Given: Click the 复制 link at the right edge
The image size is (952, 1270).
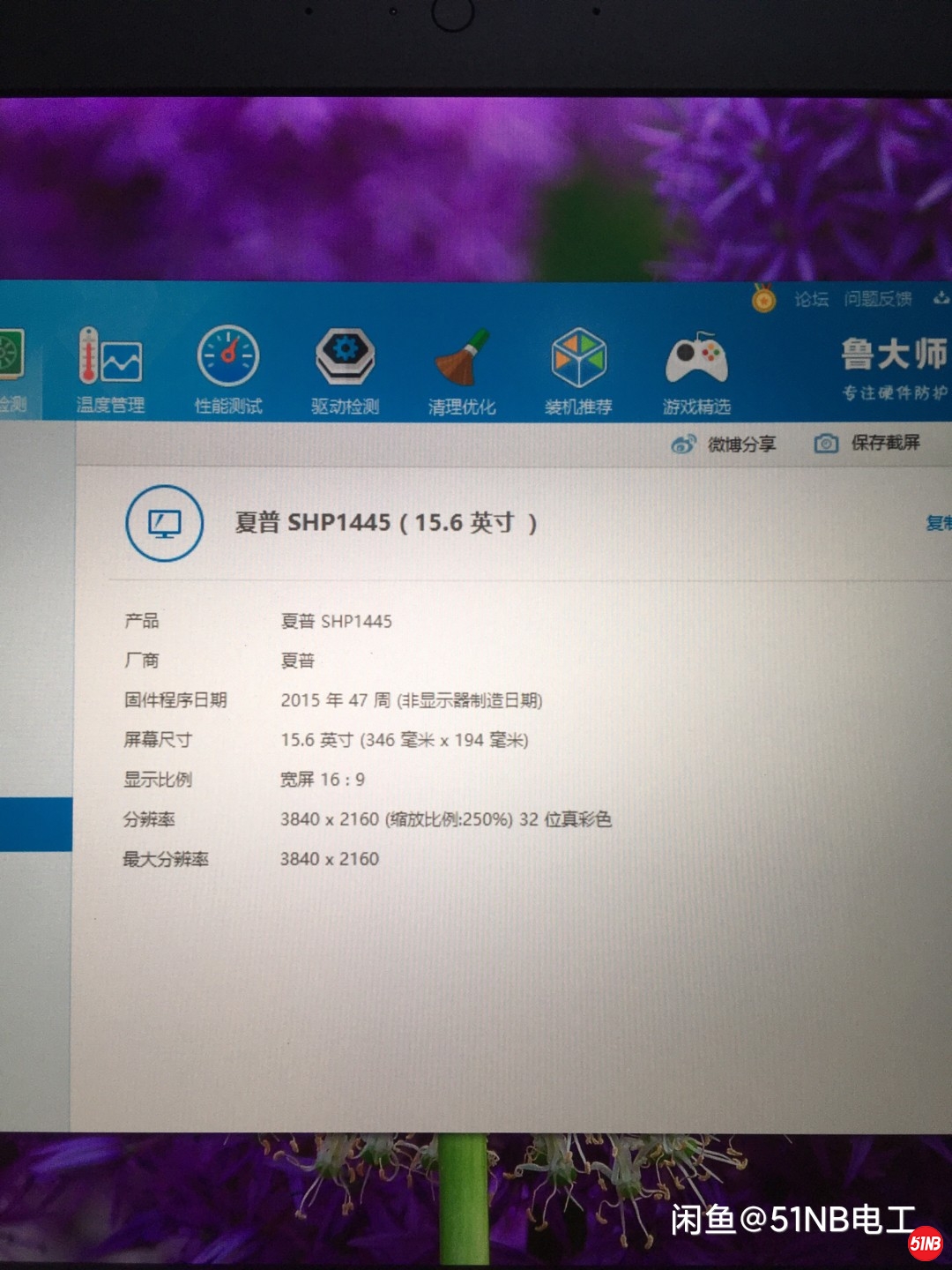Looking at the screenshot, I should coord(938,523).
